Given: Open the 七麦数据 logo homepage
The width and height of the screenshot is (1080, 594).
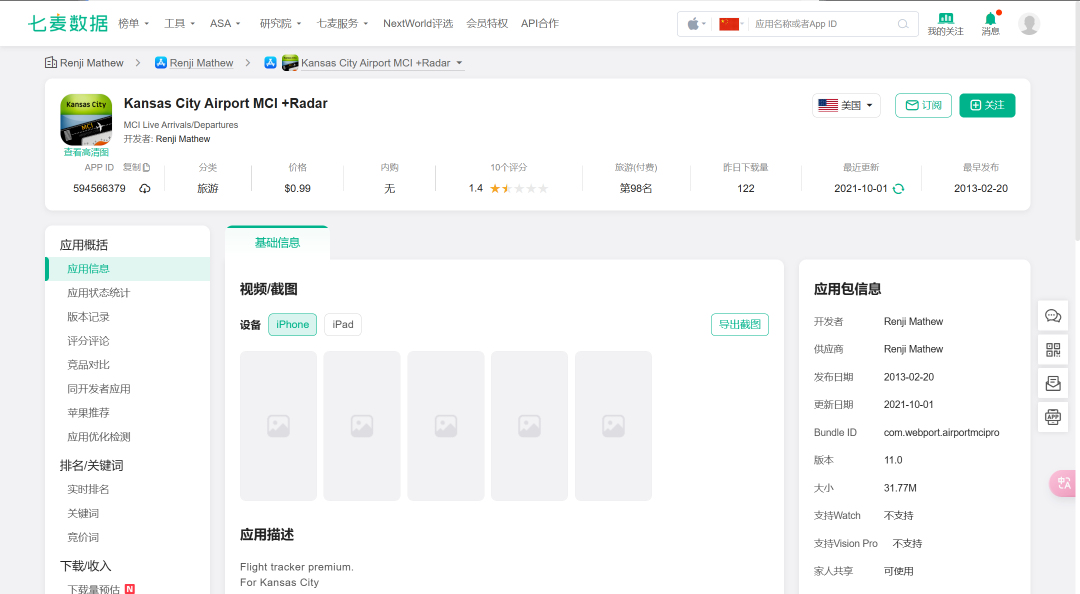Looking at the screenshot, I should (68, 23).
